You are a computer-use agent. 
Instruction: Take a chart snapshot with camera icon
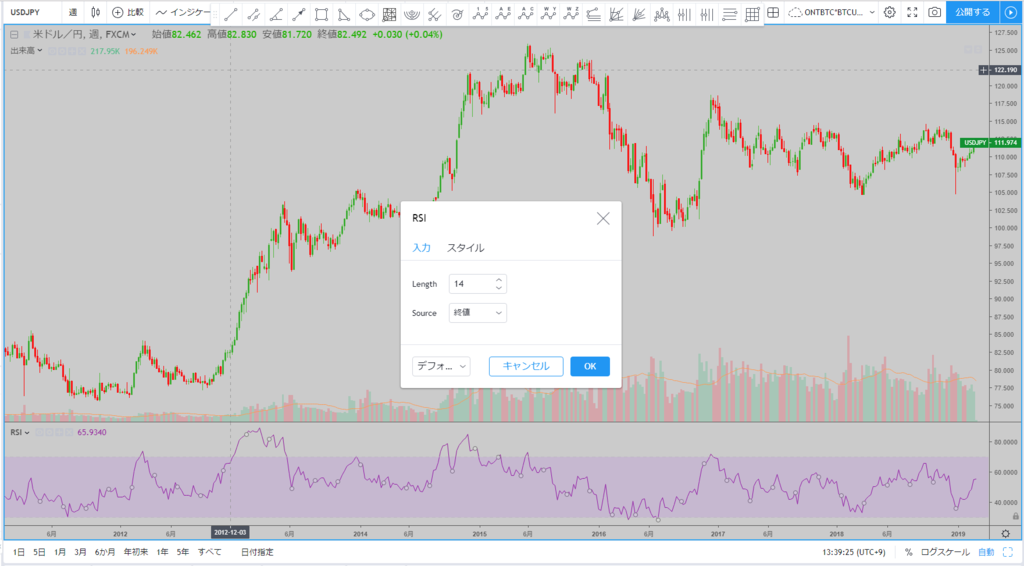click(935, 12)
